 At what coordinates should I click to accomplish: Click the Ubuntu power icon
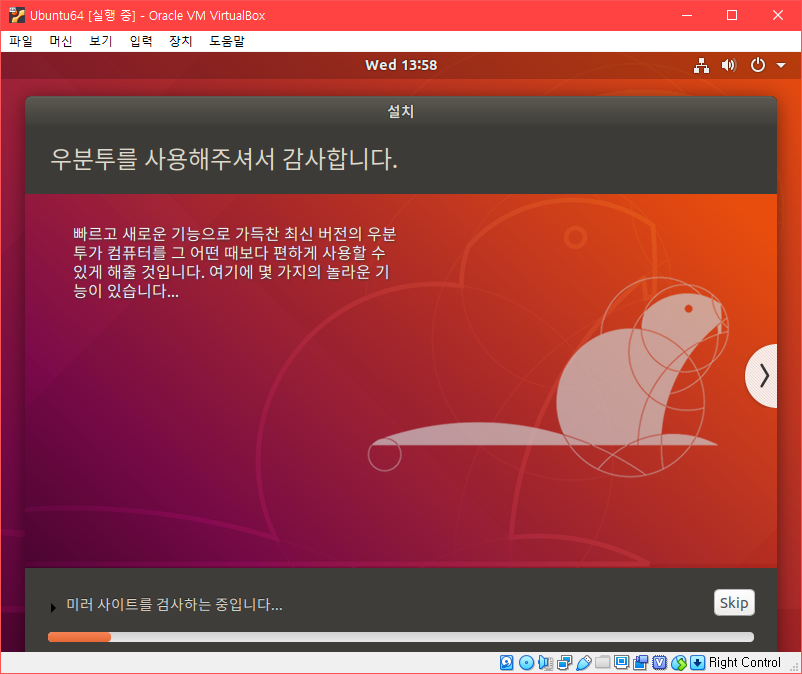tap(758, 65)
